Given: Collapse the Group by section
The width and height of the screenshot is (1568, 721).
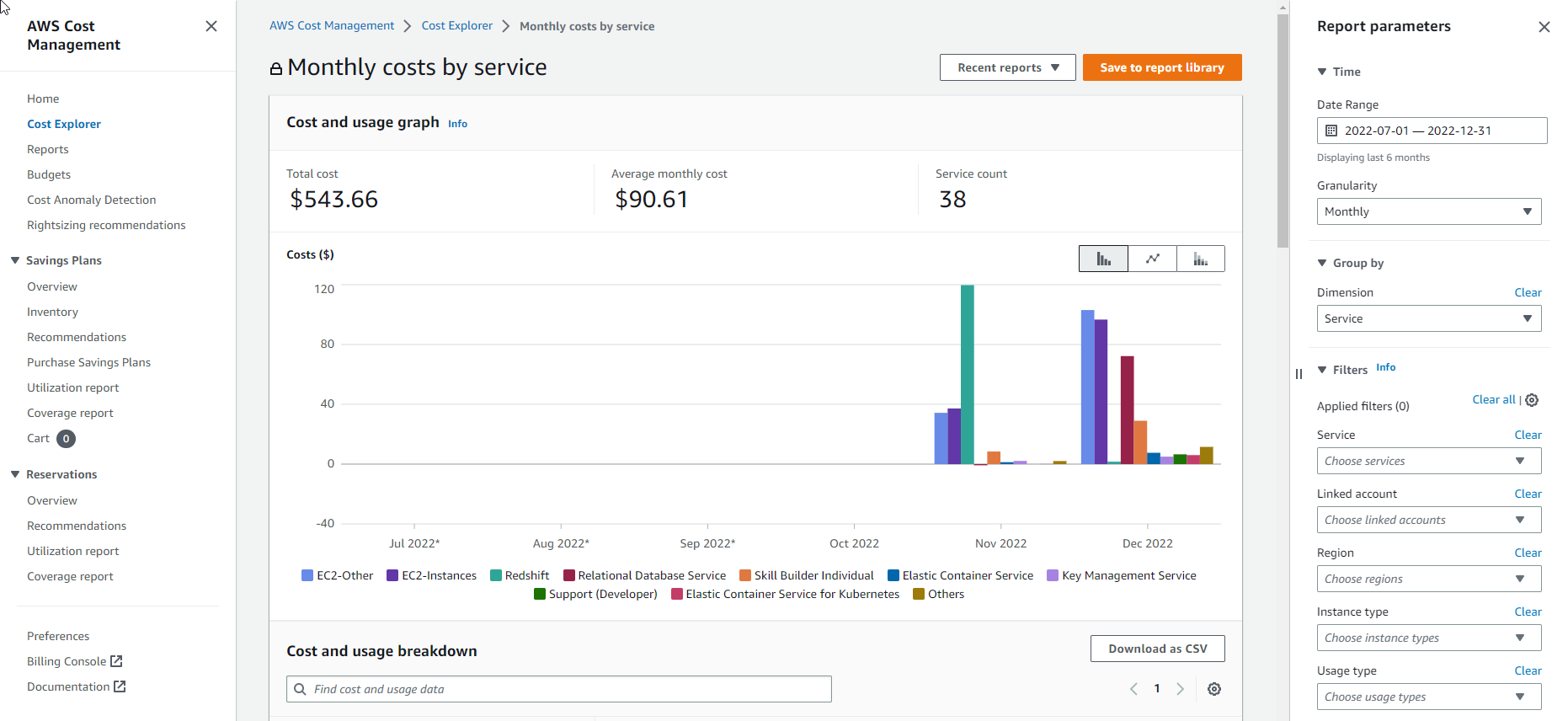Looking at the screenshot, I should (1322, 263).
